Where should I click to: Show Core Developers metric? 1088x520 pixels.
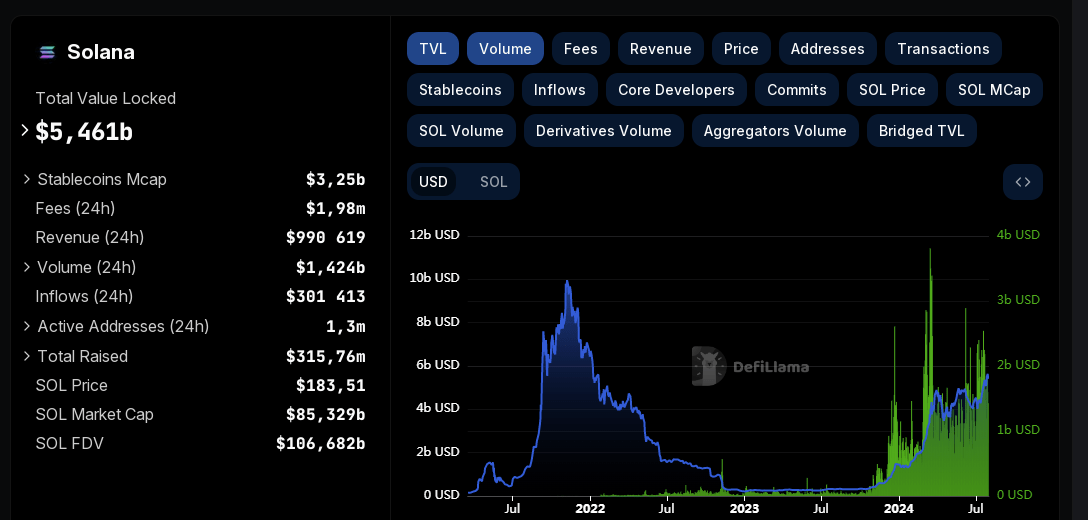676,90
